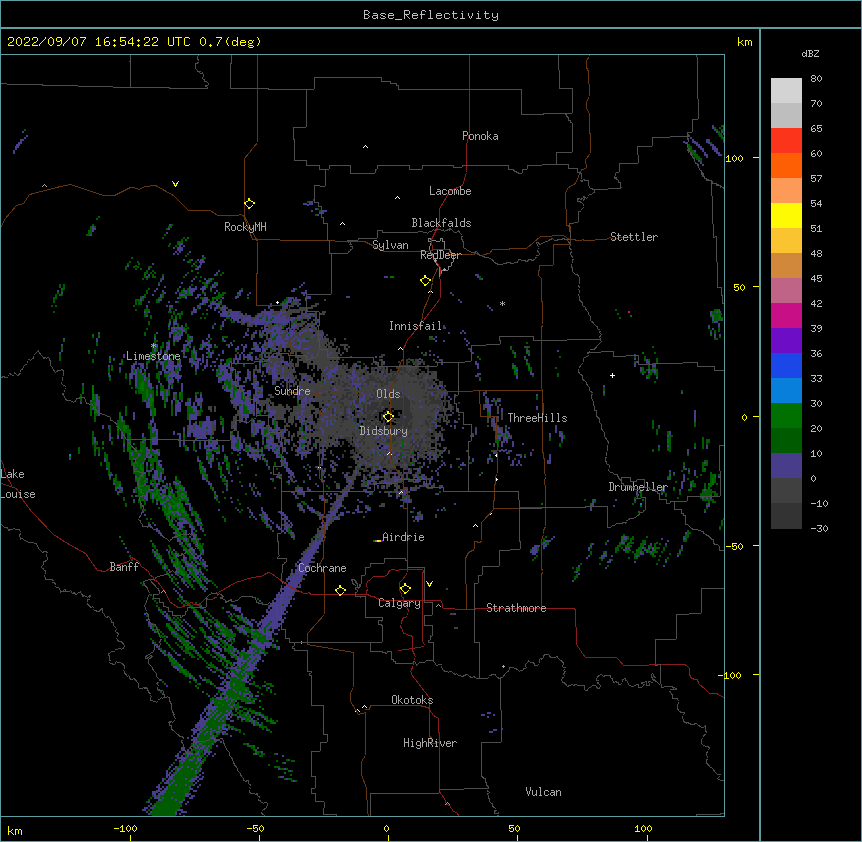Image resolution: width=862 pixels, height=842 pixels.
Task: Pick the light gray 70-80 dBZ legend swatch
Action: [x=786, y=91]
